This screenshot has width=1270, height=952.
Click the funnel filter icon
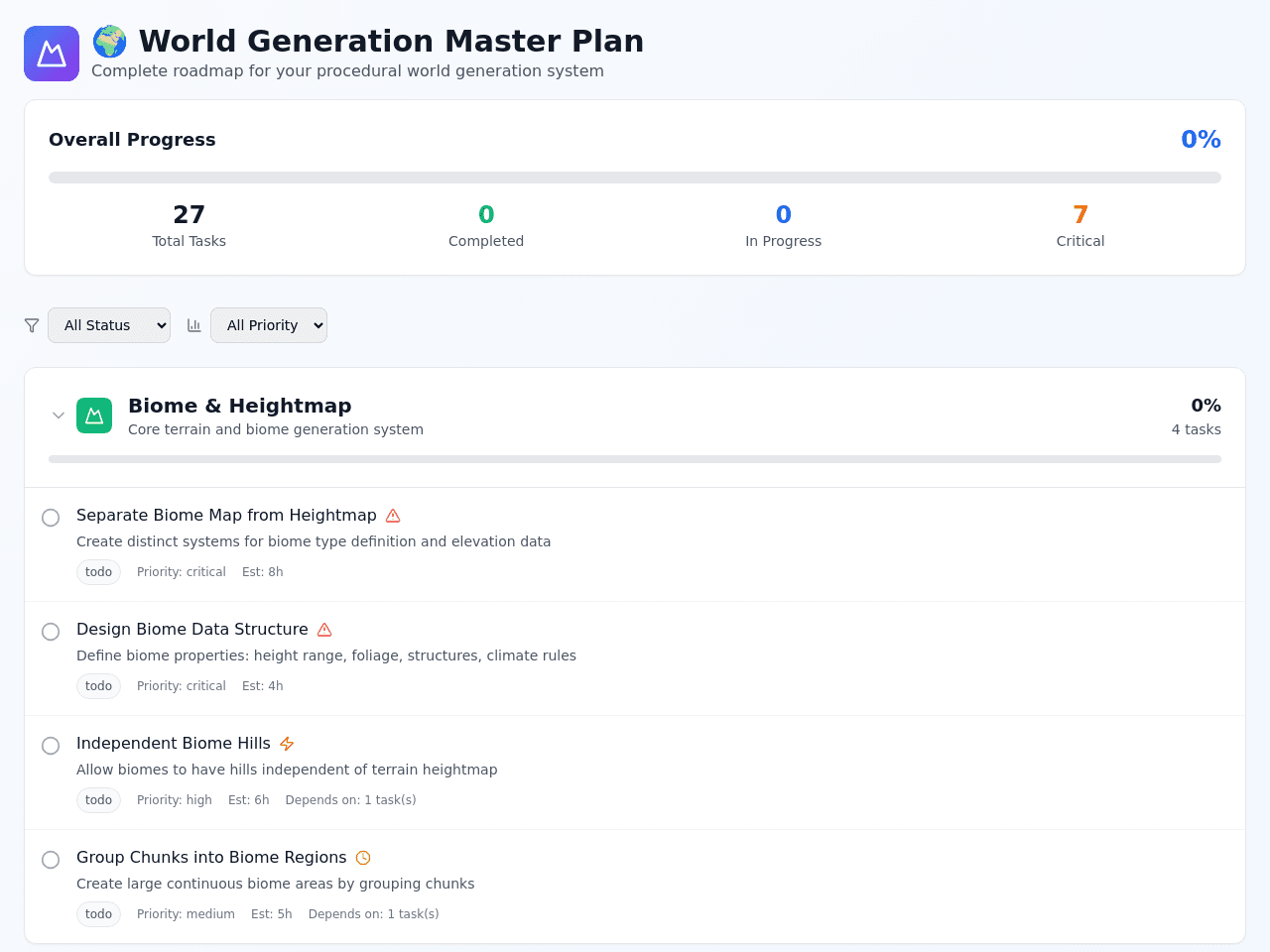32,325
